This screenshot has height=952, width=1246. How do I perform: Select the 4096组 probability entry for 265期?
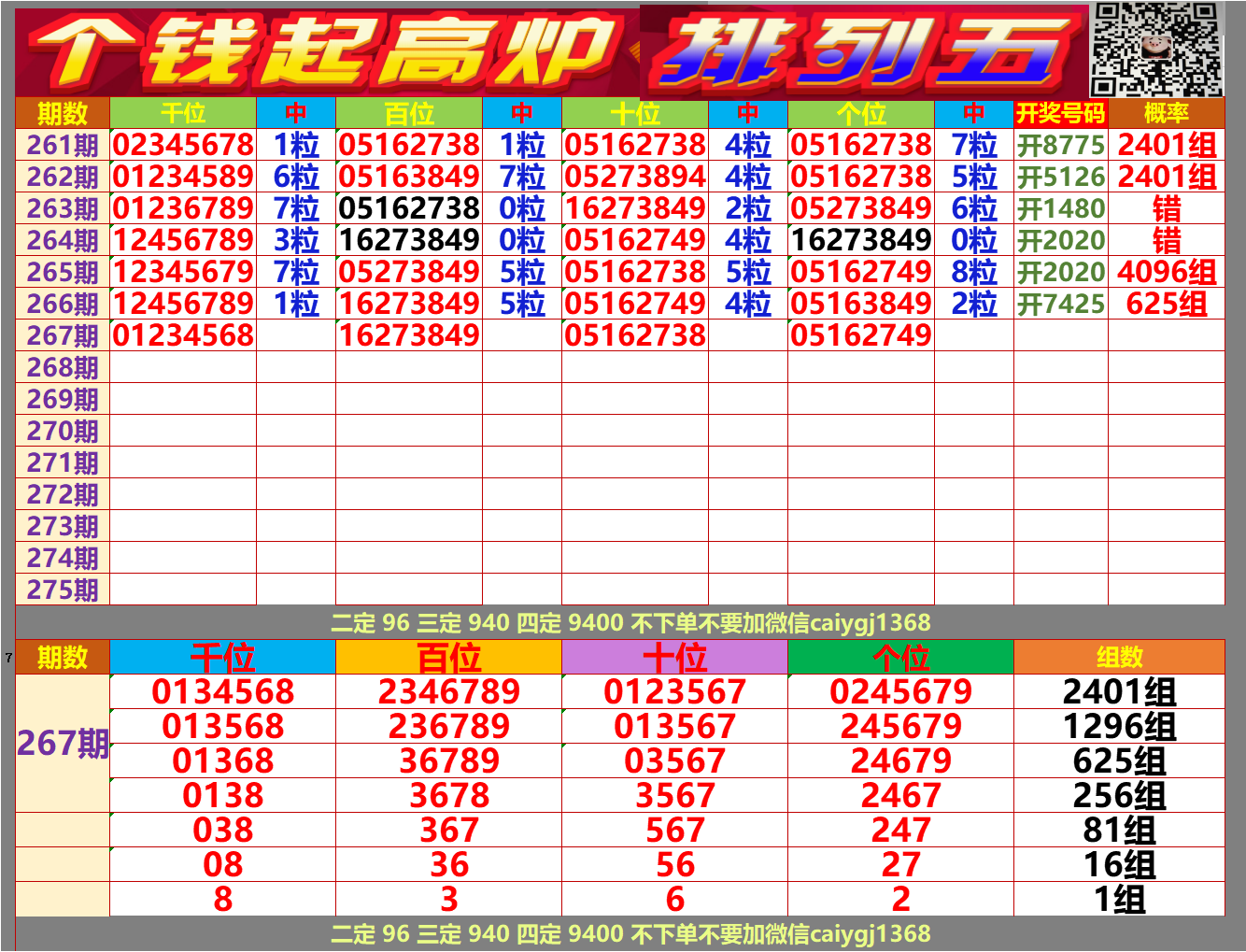pyautogui.click(x=1167, y=271)
